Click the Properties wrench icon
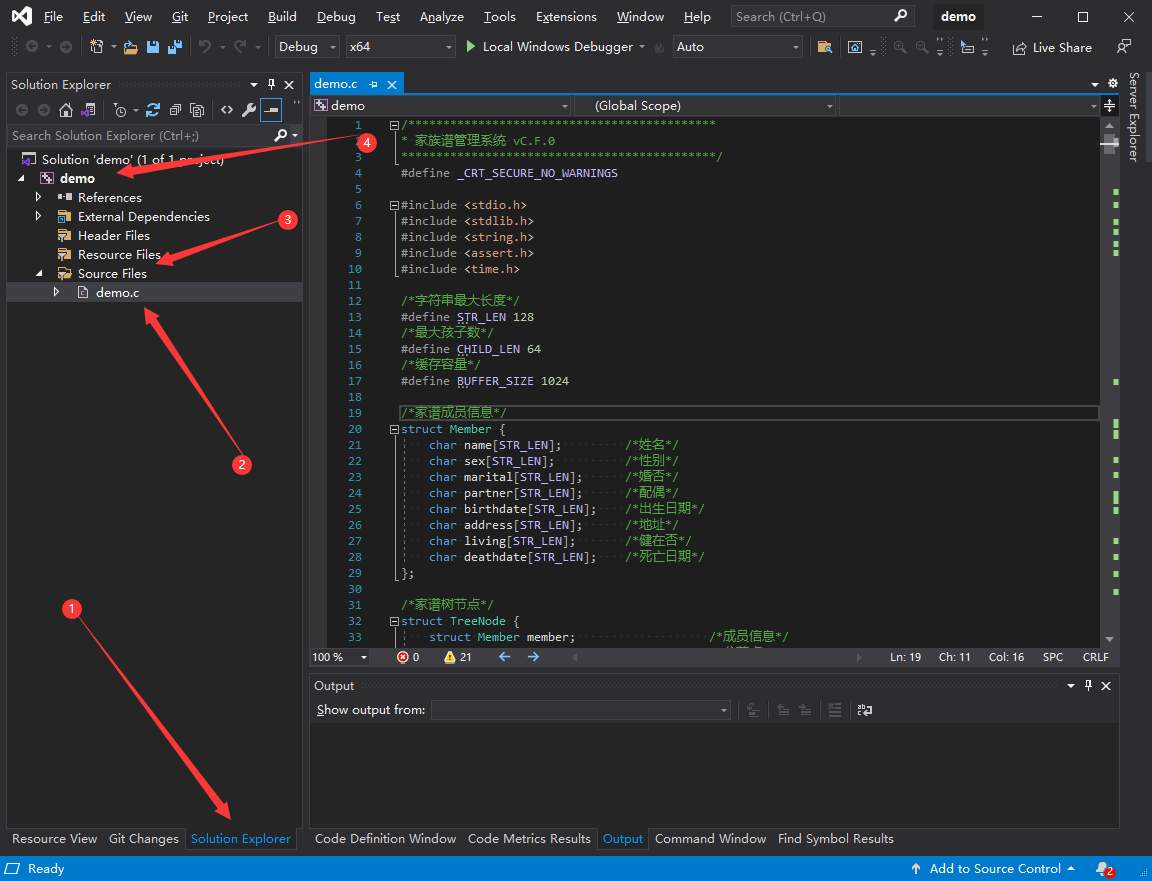This screenshot has width=1152, height=881. tap(249, 110)
